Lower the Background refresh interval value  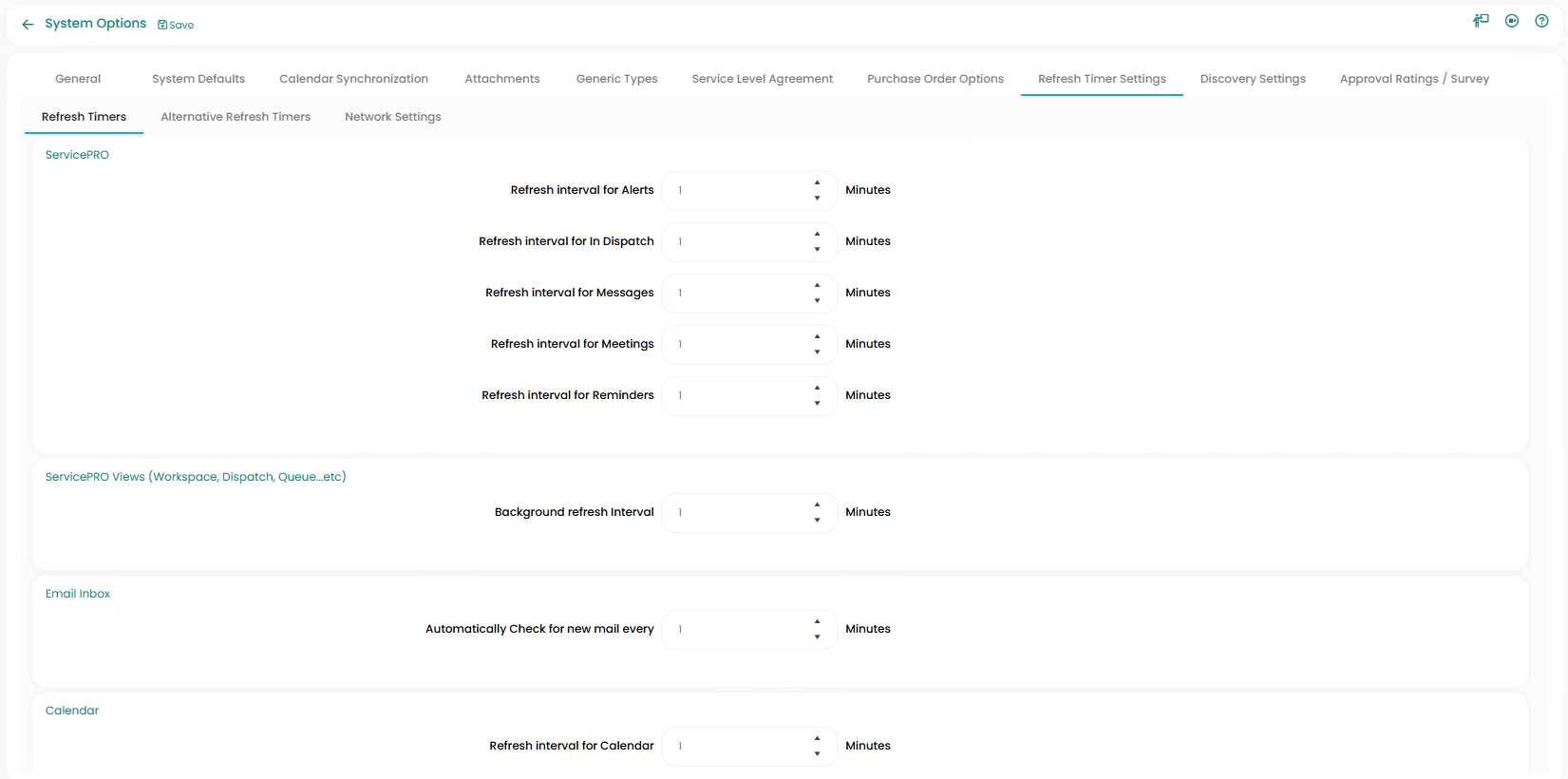click(x=817, y=521)
